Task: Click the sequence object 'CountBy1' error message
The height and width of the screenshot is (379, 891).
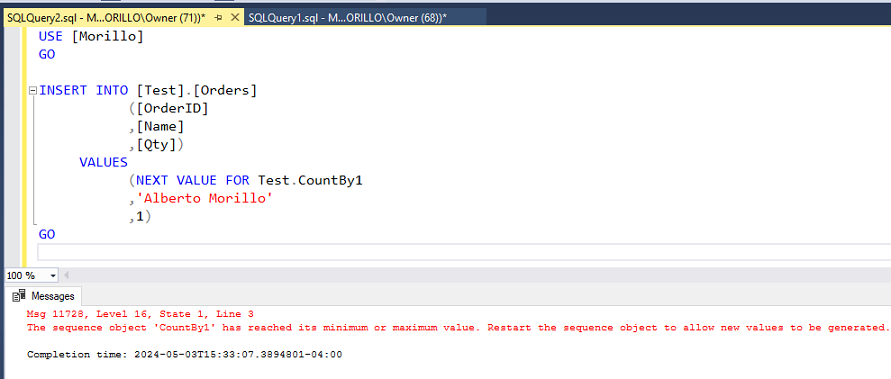Action: 457,327
